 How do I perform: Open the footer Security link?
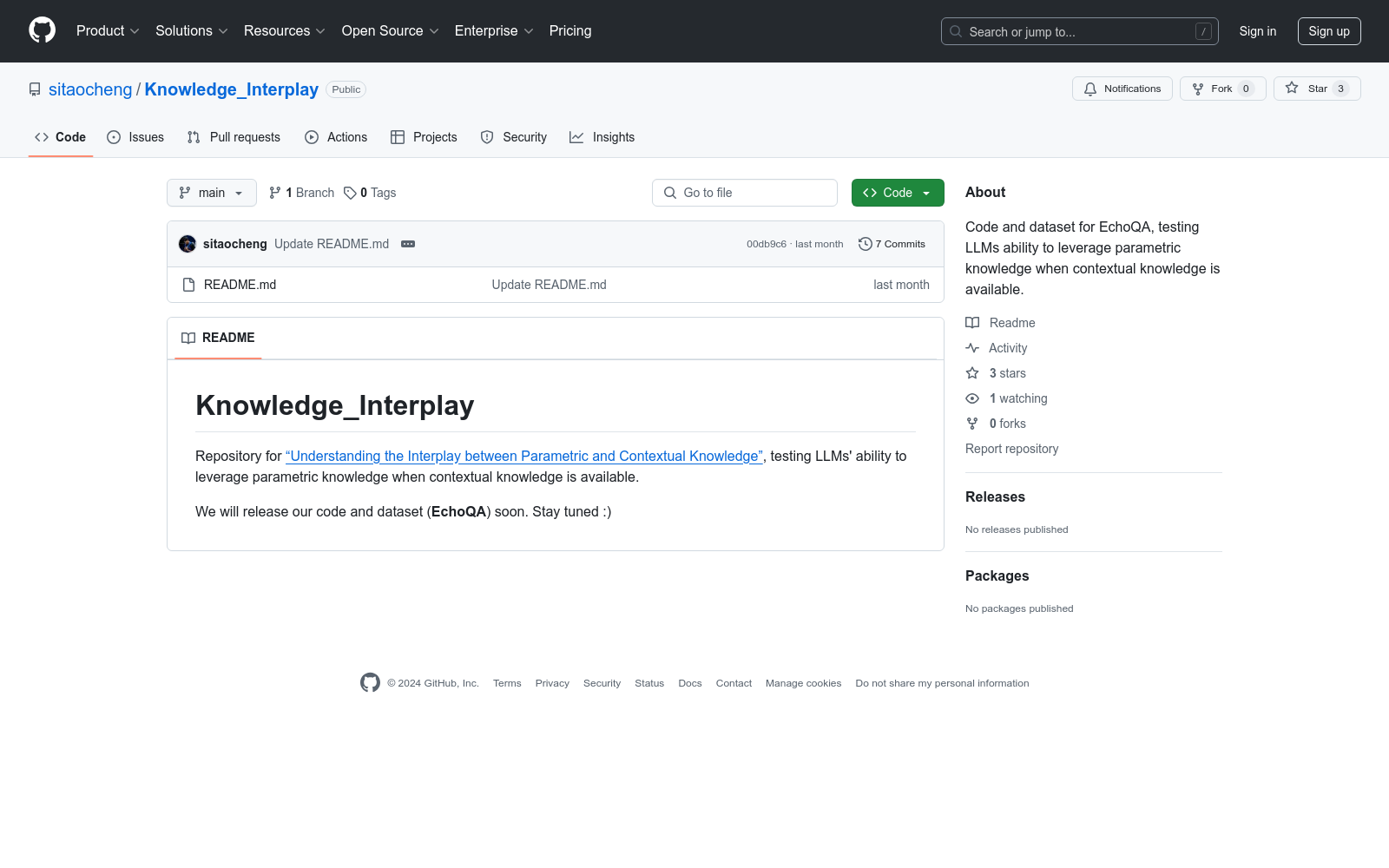click(602, 683)
